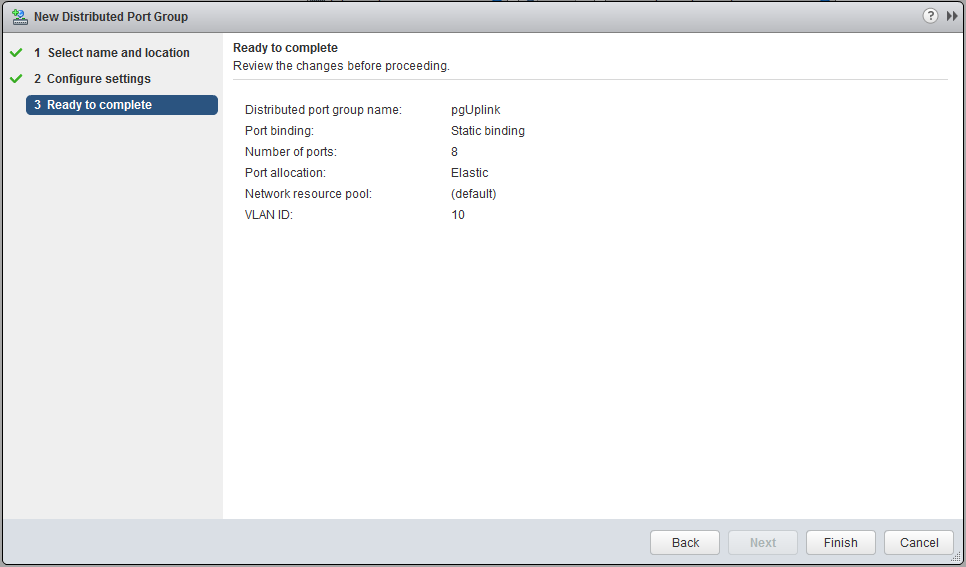
Task: Click the double-arrow icon in title bar
Action: tap(952, 16)
